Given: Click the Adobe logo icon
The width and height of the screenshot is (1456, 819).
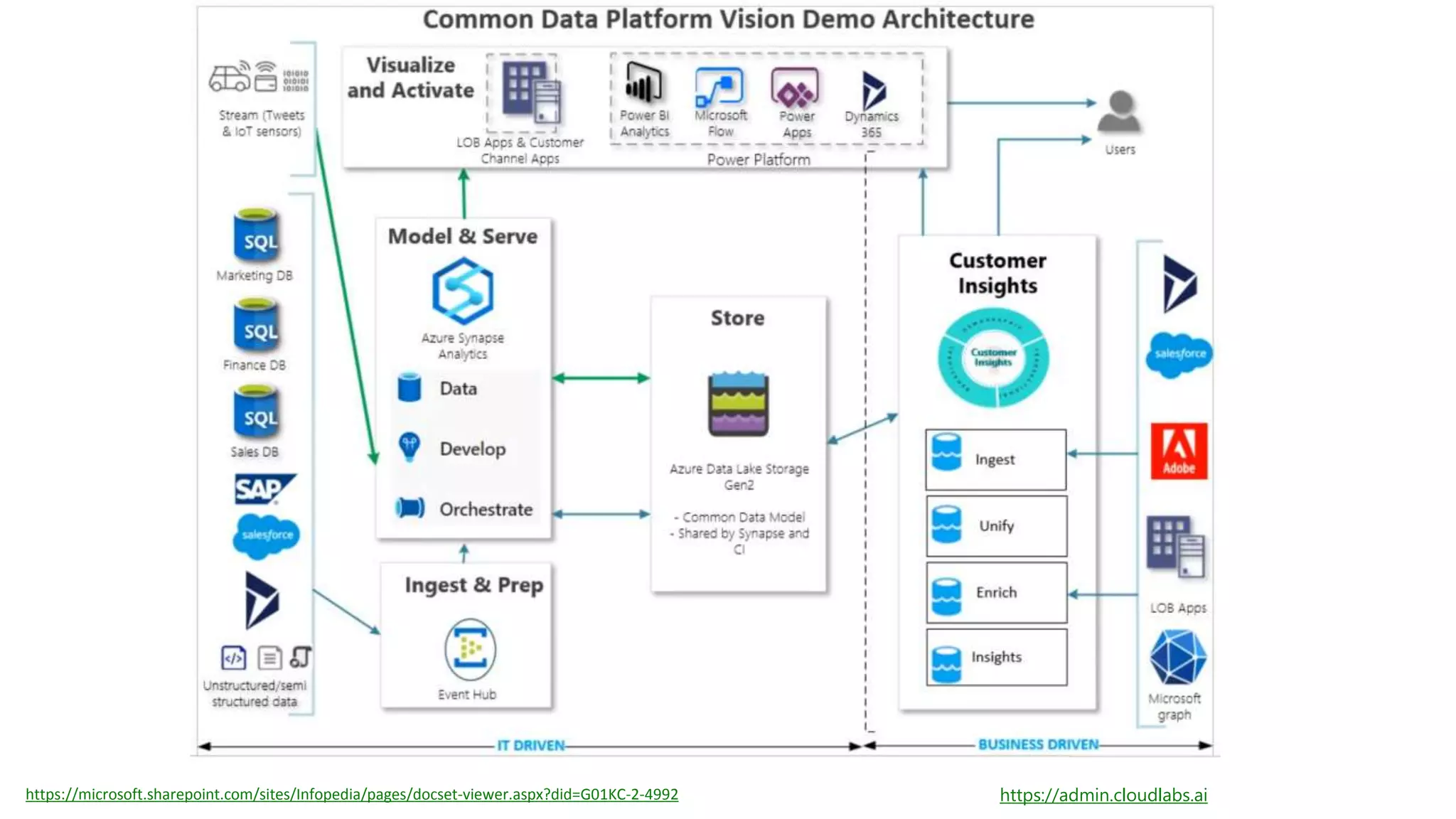Looking at the screenshot, I should tap(1179, 451).
